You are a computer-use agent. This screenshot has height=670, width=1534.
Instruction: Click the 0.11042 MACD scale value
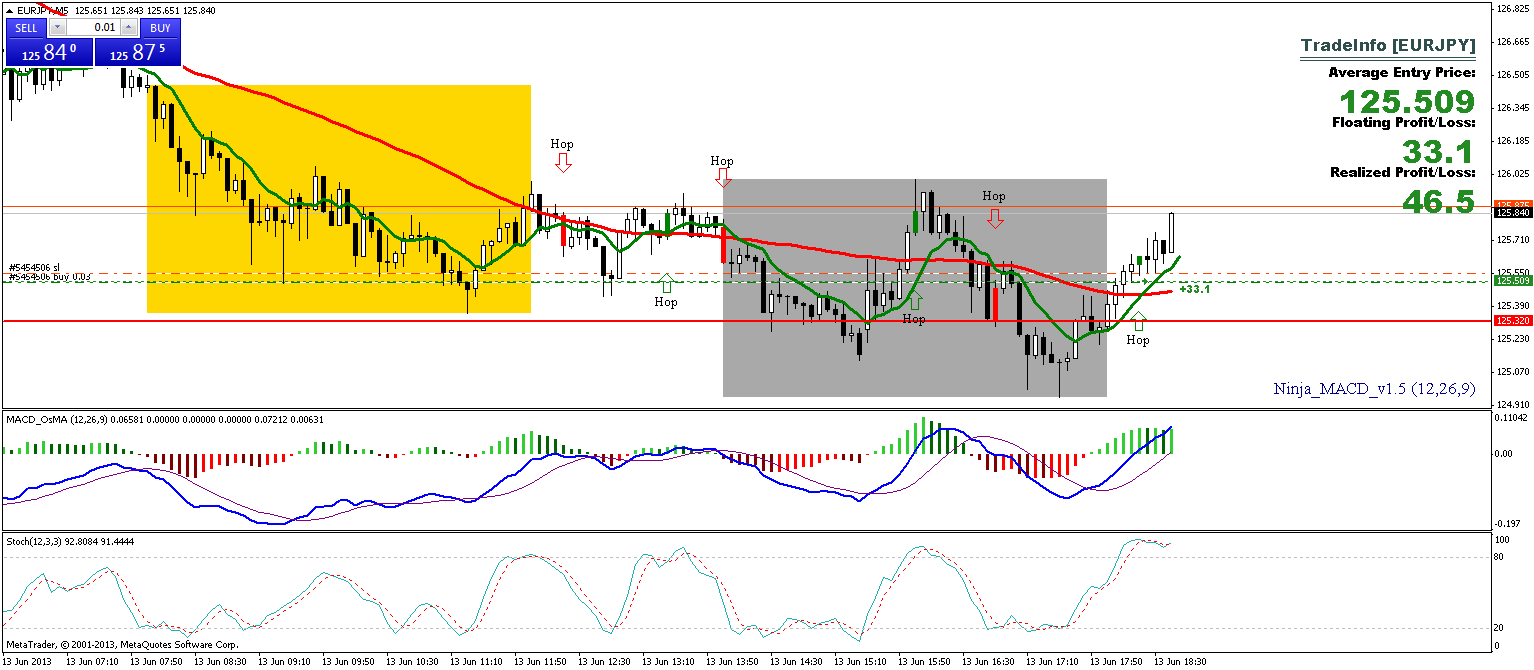coord(1512,417)
